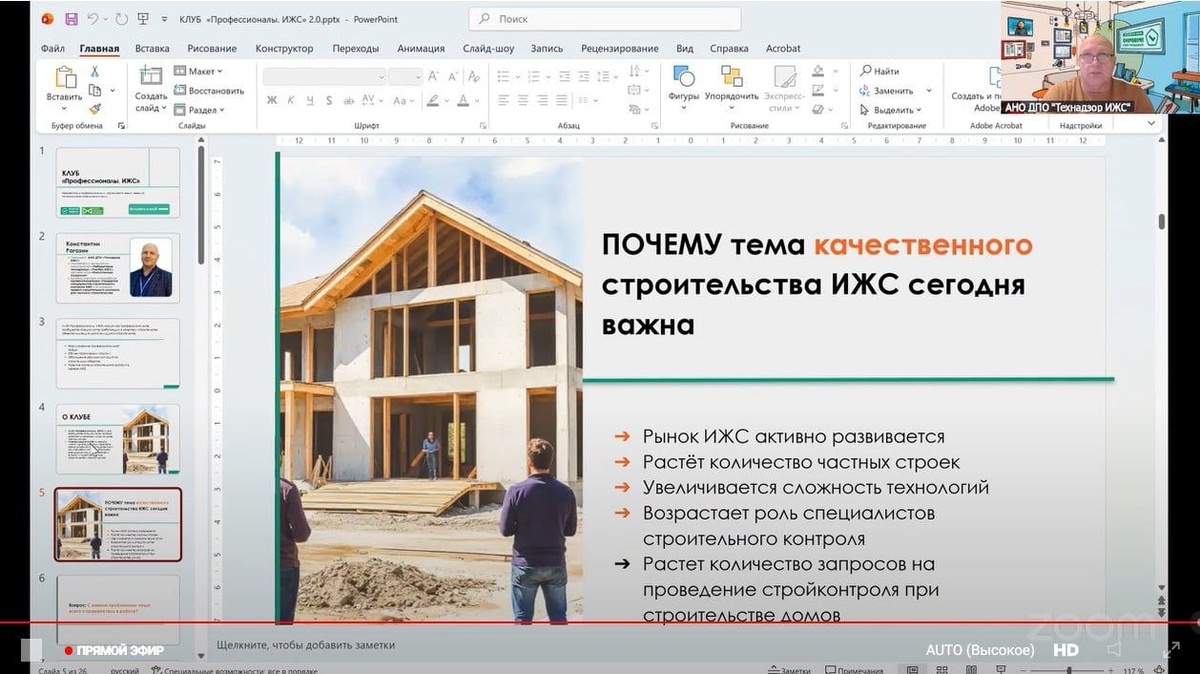
Task: Expand the Раздел section dropdown
Action: pyautogui.click(x=201, y=110)
